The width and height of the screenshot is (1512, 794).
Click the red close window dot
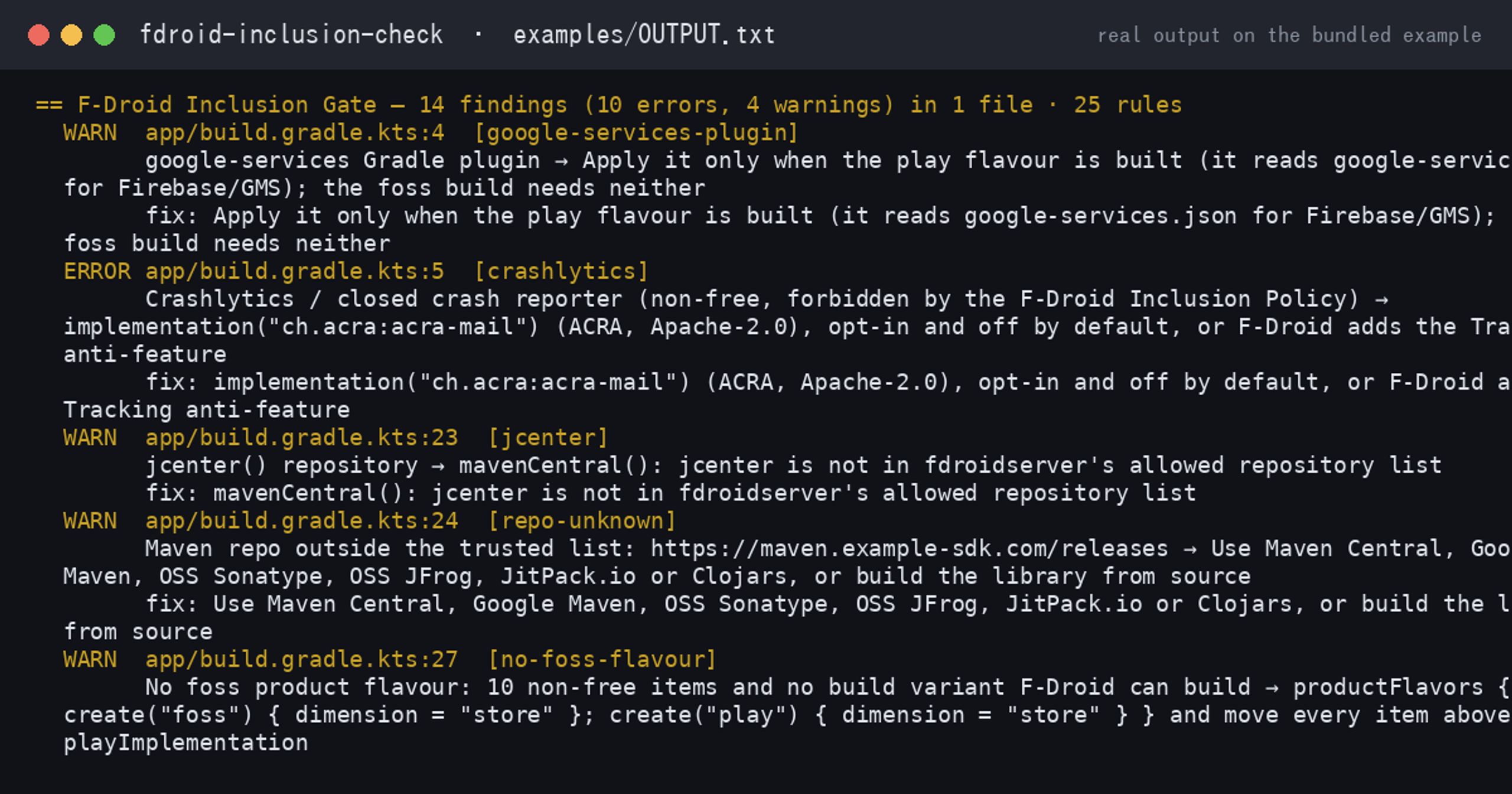click(x=38, y=35)
